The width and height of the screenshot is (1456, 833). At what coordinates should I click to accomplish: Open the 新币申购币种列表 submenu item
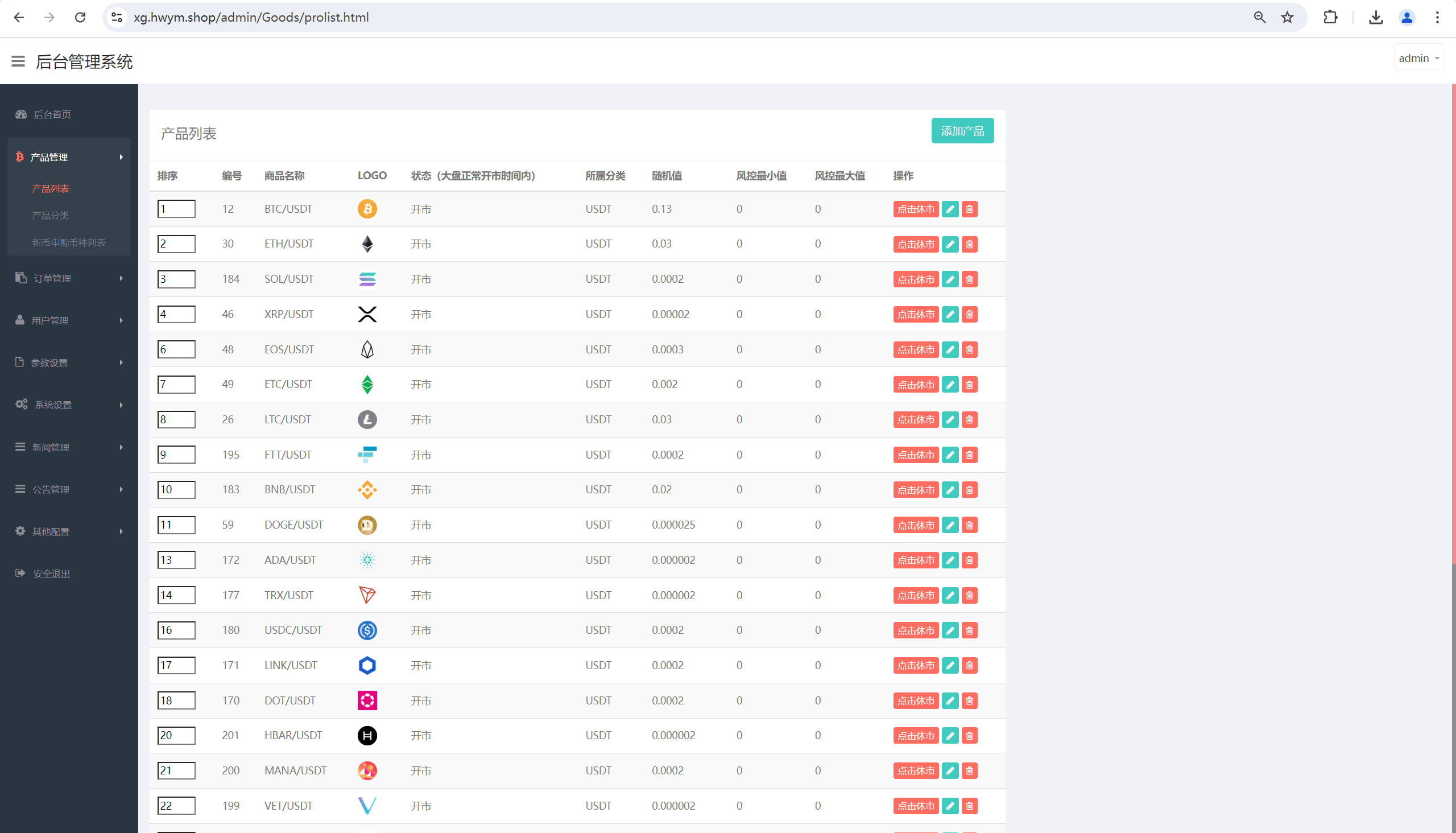click(69, 242)
